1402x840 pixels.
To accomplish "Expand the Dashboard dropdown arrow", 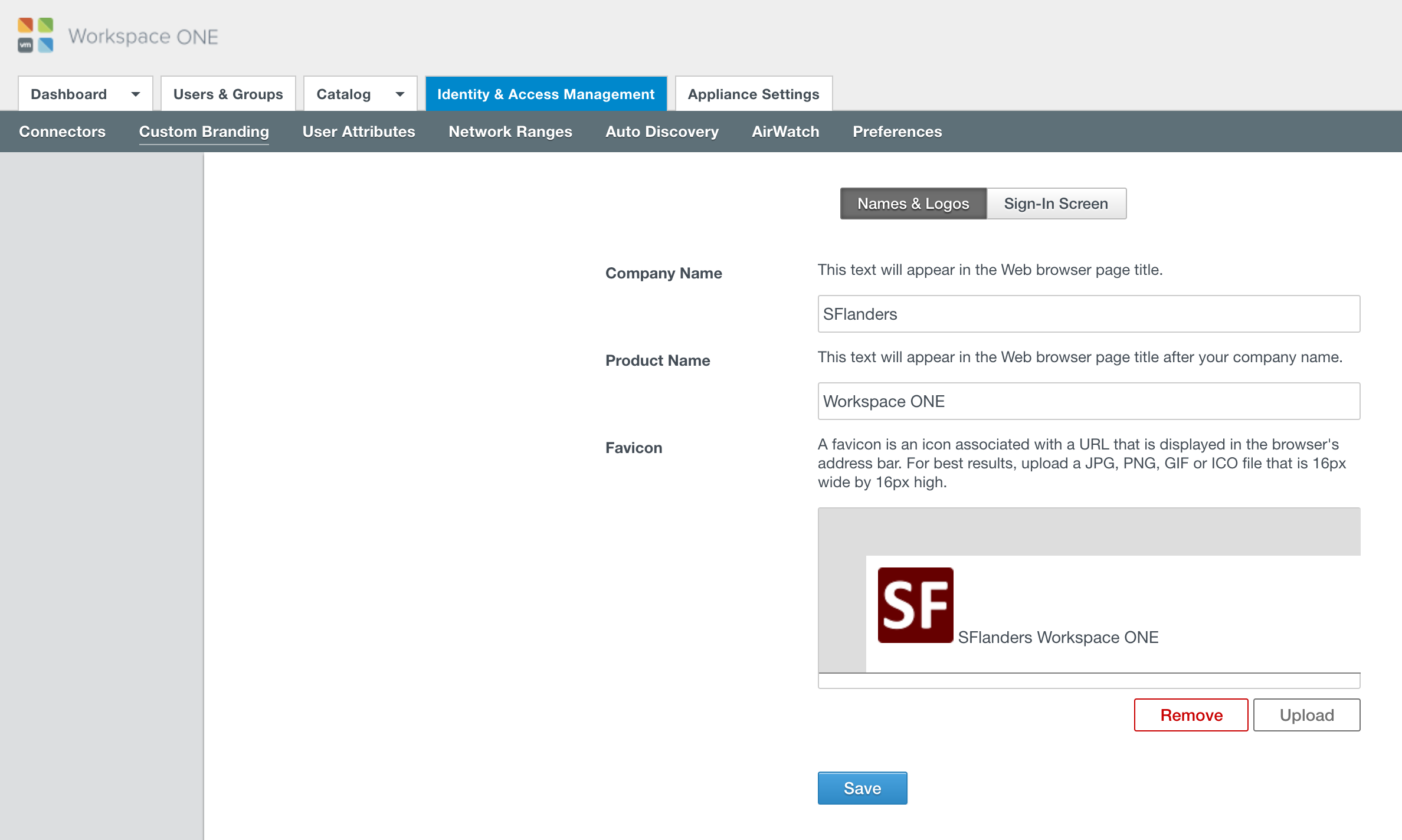I will (x=135, y=94).
